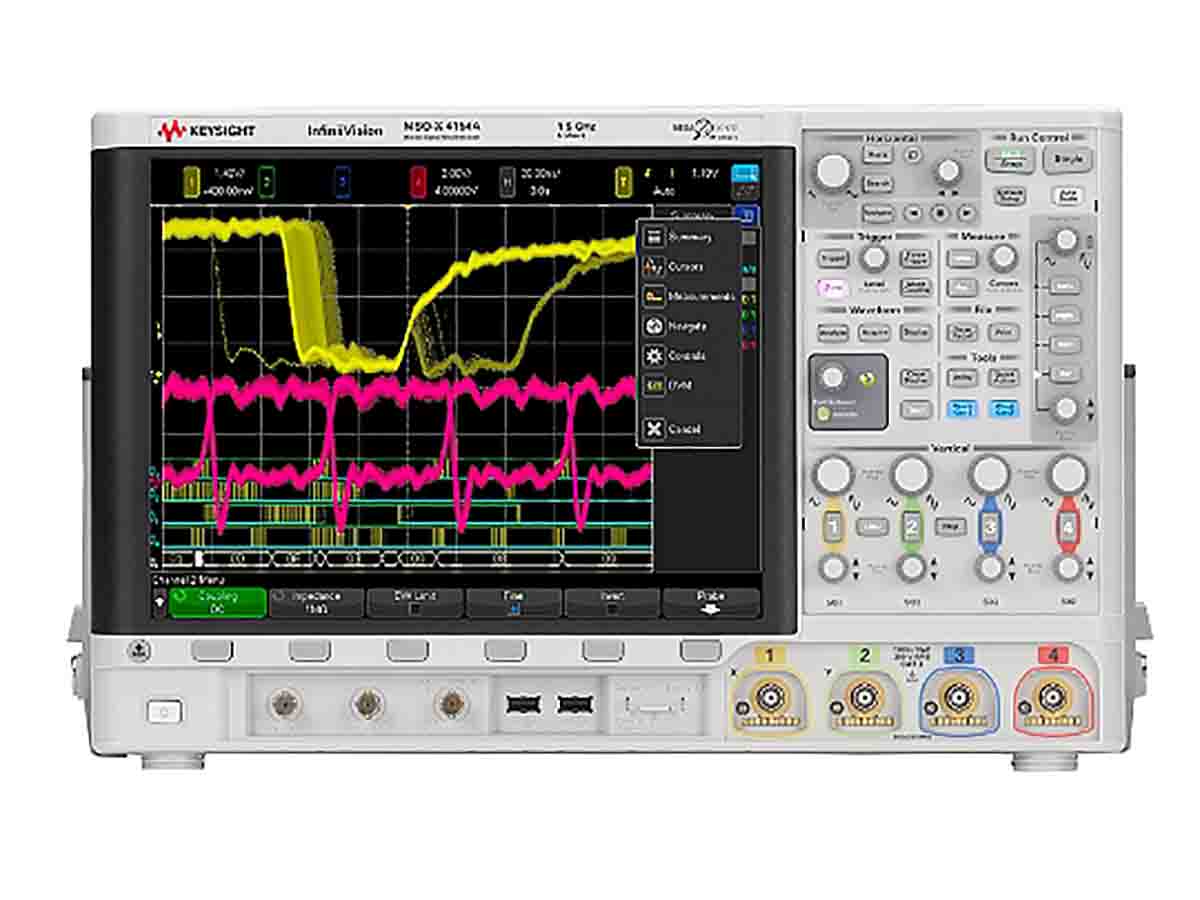Click the Math key in the right column
The image size is (1200, 900).
[1066, 344]
